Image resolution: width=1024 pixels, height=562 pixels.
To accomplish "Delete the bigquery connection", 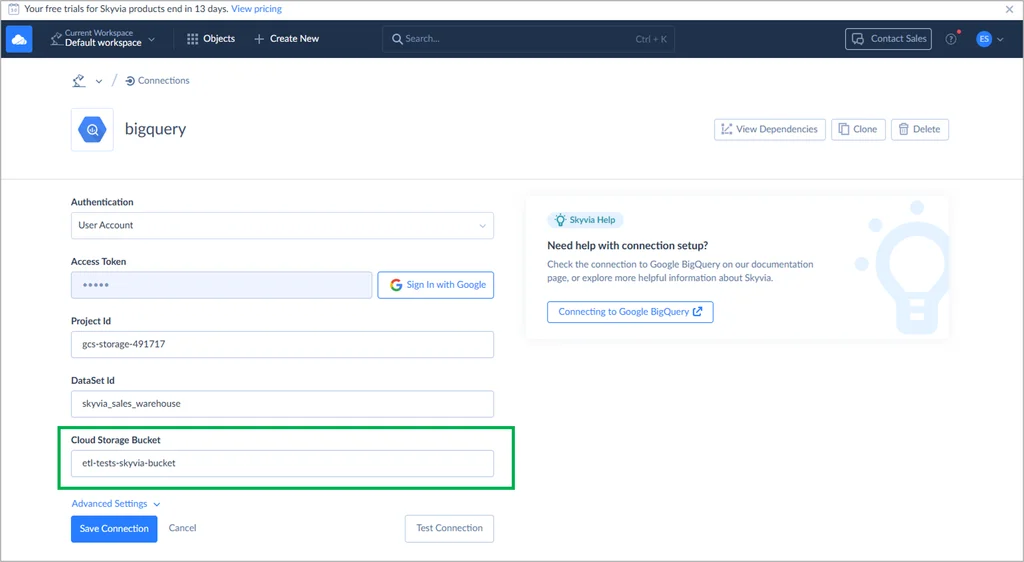I will [920, 129].
